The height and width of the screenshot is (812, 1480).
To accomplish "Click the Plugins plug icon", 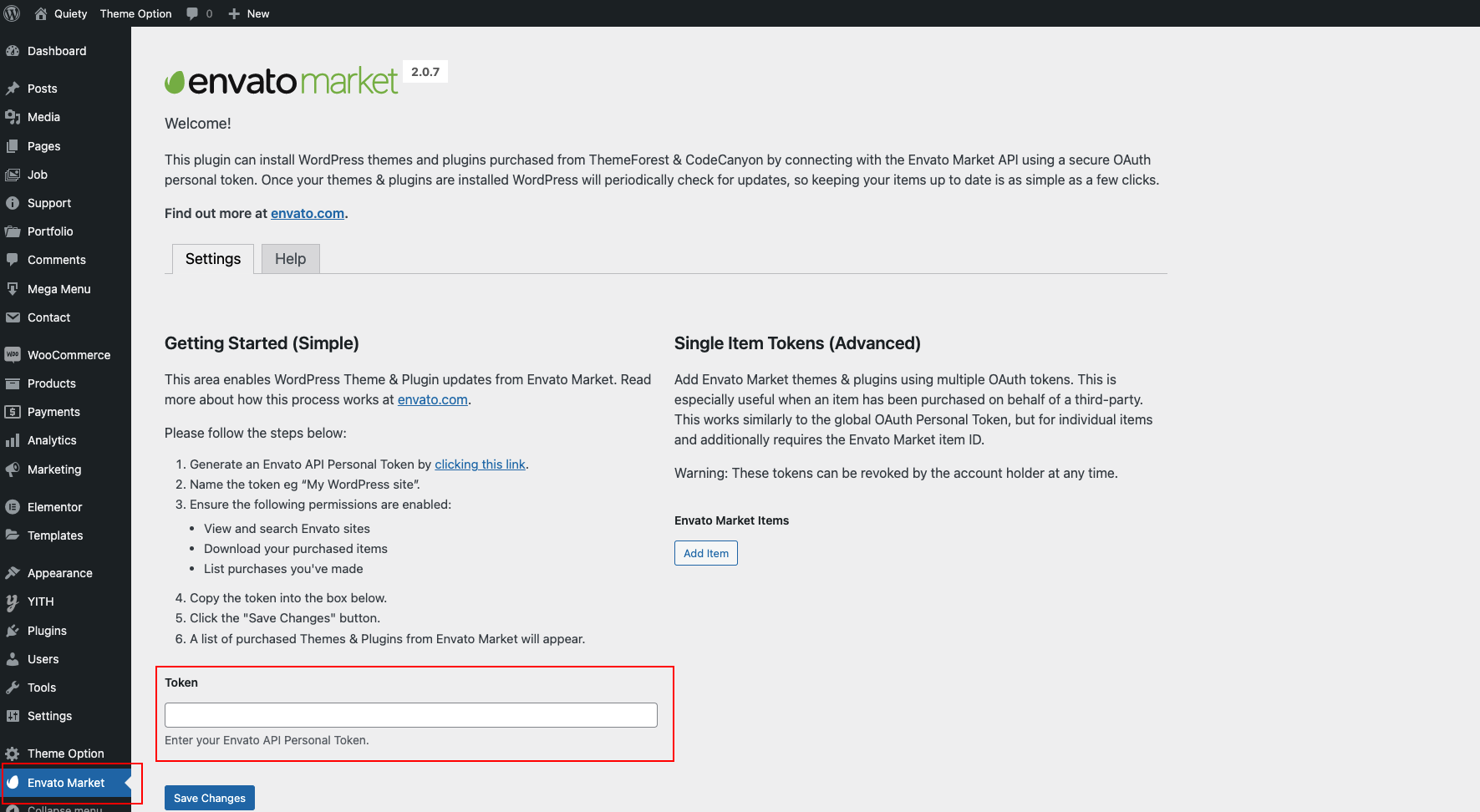I will pyautogui.click(x=13, y=631).
